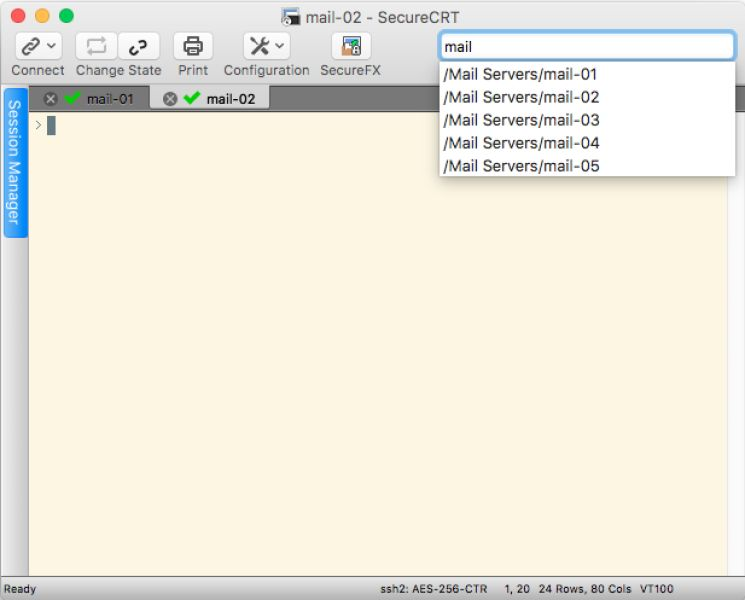
Task: Expand the Configuration dropdown arrow
Action: tap(280, 46)
